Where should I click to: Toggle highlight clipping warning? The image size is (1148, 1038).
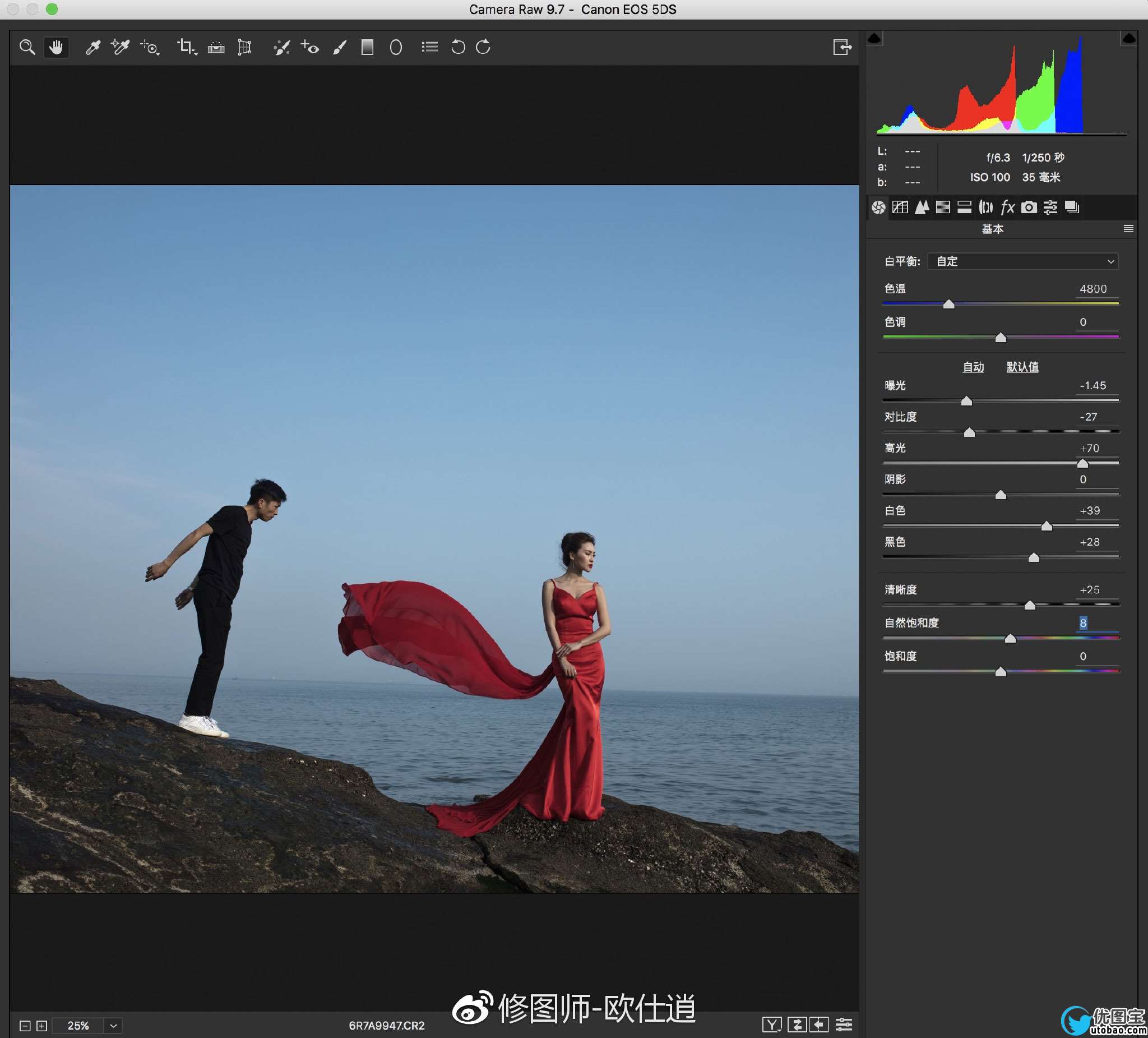(x=1128, y=39)
